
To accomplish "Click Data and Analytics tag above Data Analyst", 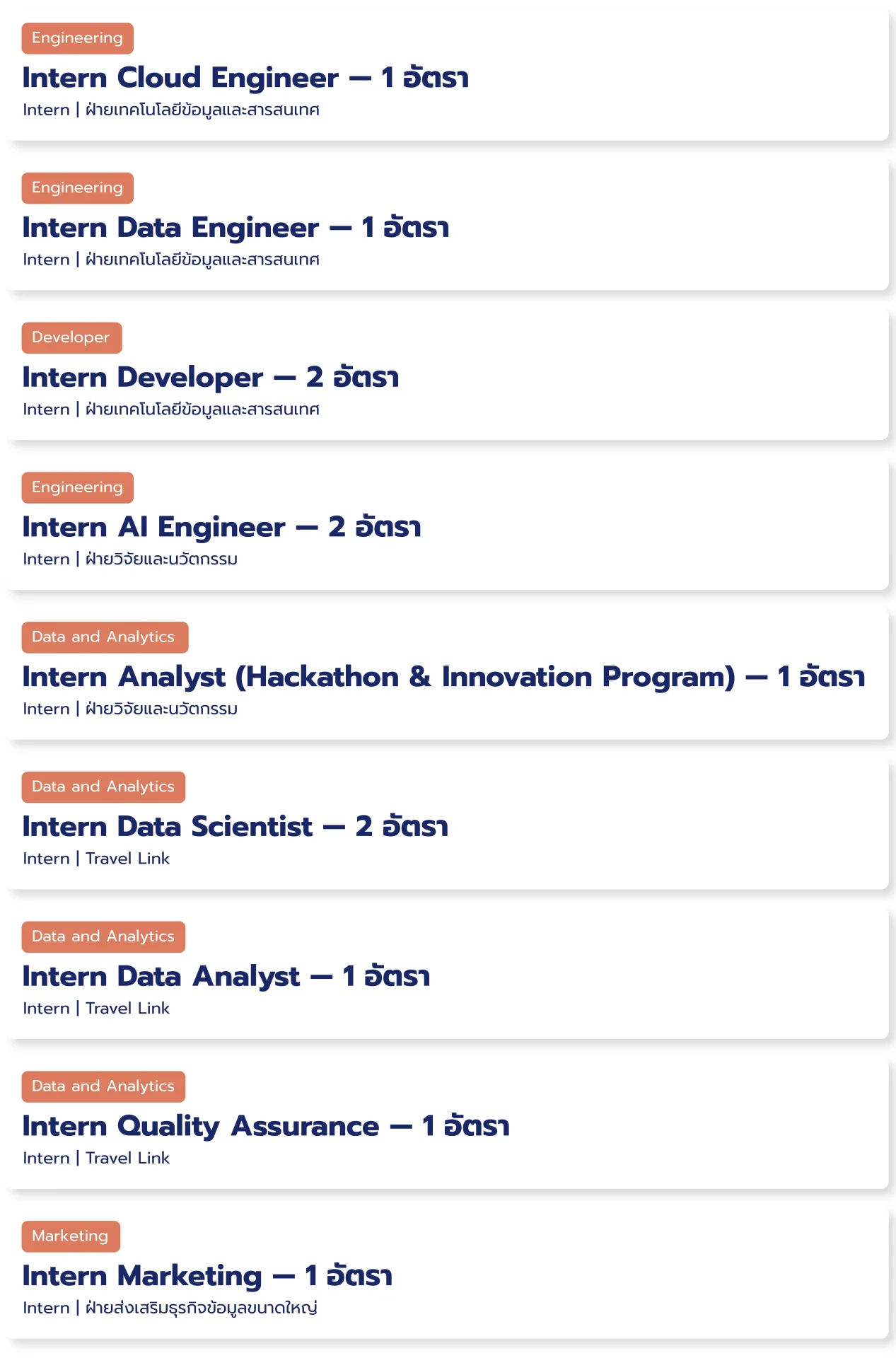I will (x=103, y=936).
